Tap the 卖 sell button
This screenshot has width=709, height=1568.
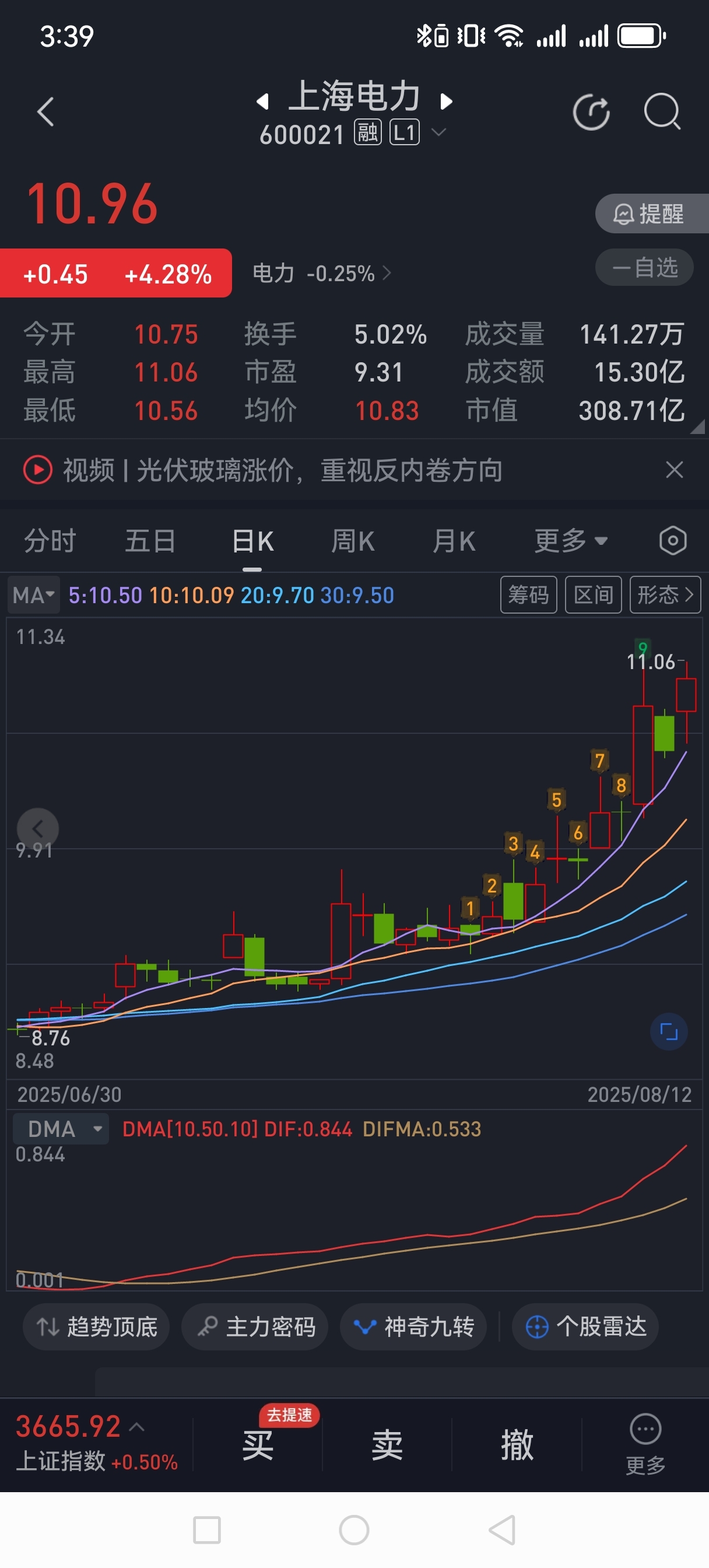[x=387, y=1445]
